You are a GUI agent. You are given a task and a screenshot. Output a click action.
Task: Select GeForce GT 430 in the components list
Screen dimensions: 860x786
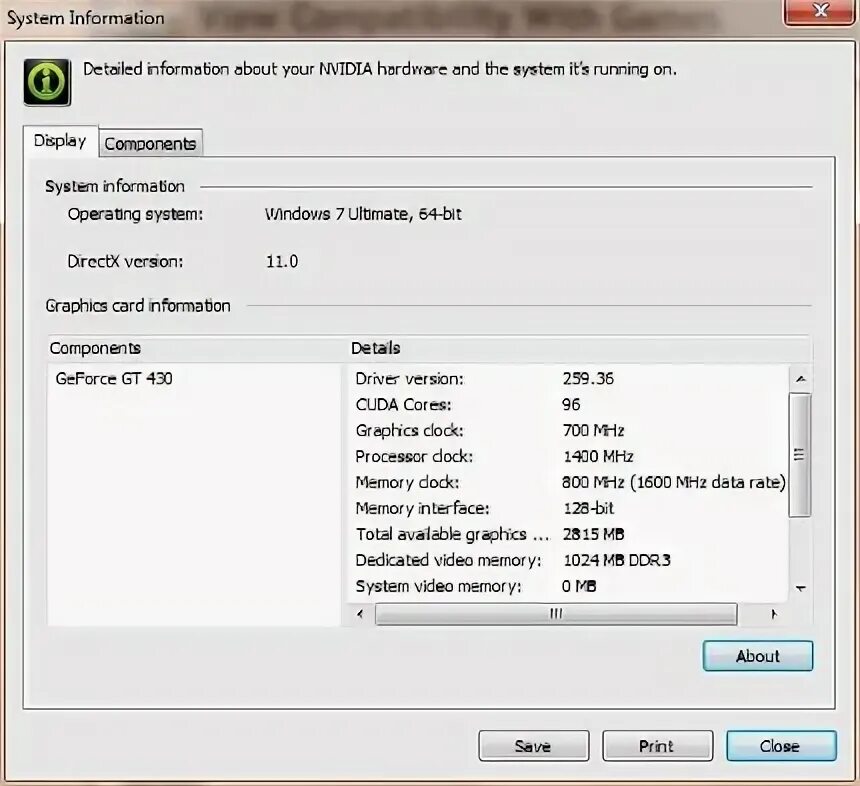coord(114,378)
